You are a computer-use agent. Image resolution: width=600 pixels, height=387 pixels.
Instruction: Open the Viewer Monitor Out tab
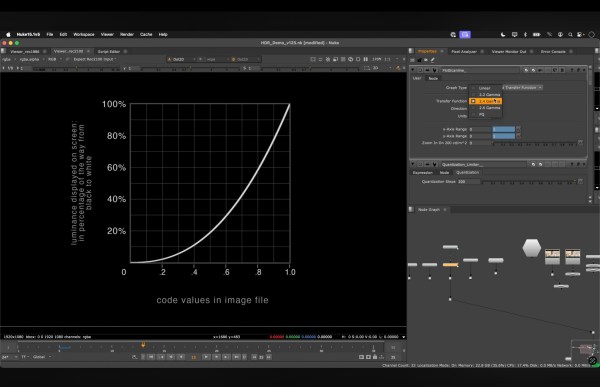(509, 51)
